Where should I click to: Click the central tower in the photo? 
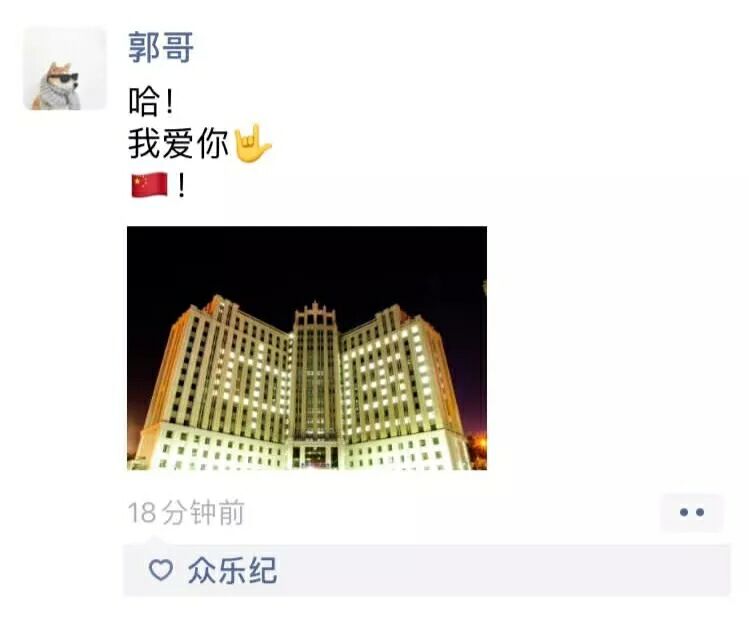(x=315, y=373)
